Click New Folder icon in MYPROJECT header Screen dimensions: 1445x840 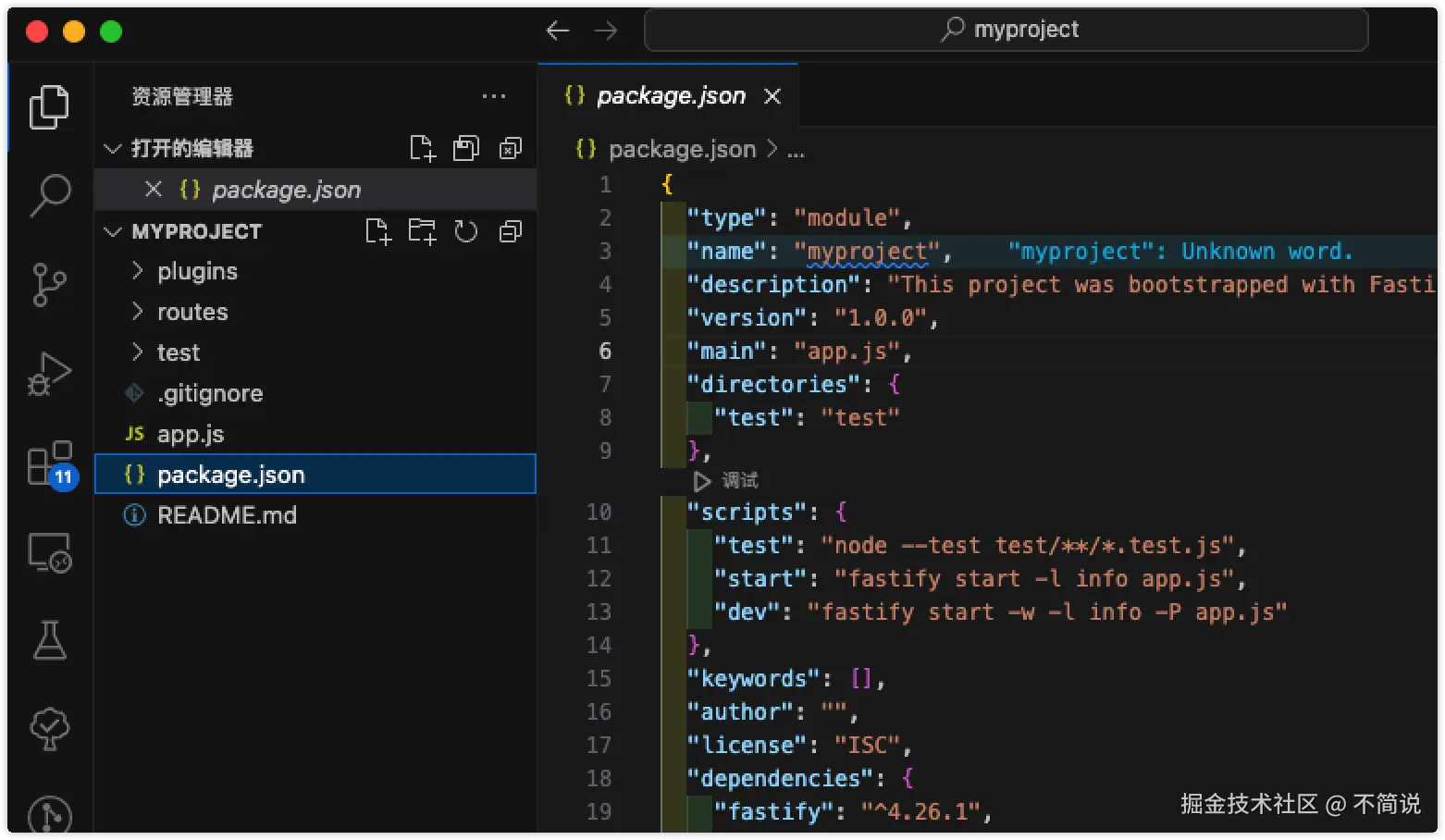pyautogui.click(x=422, y=231)
